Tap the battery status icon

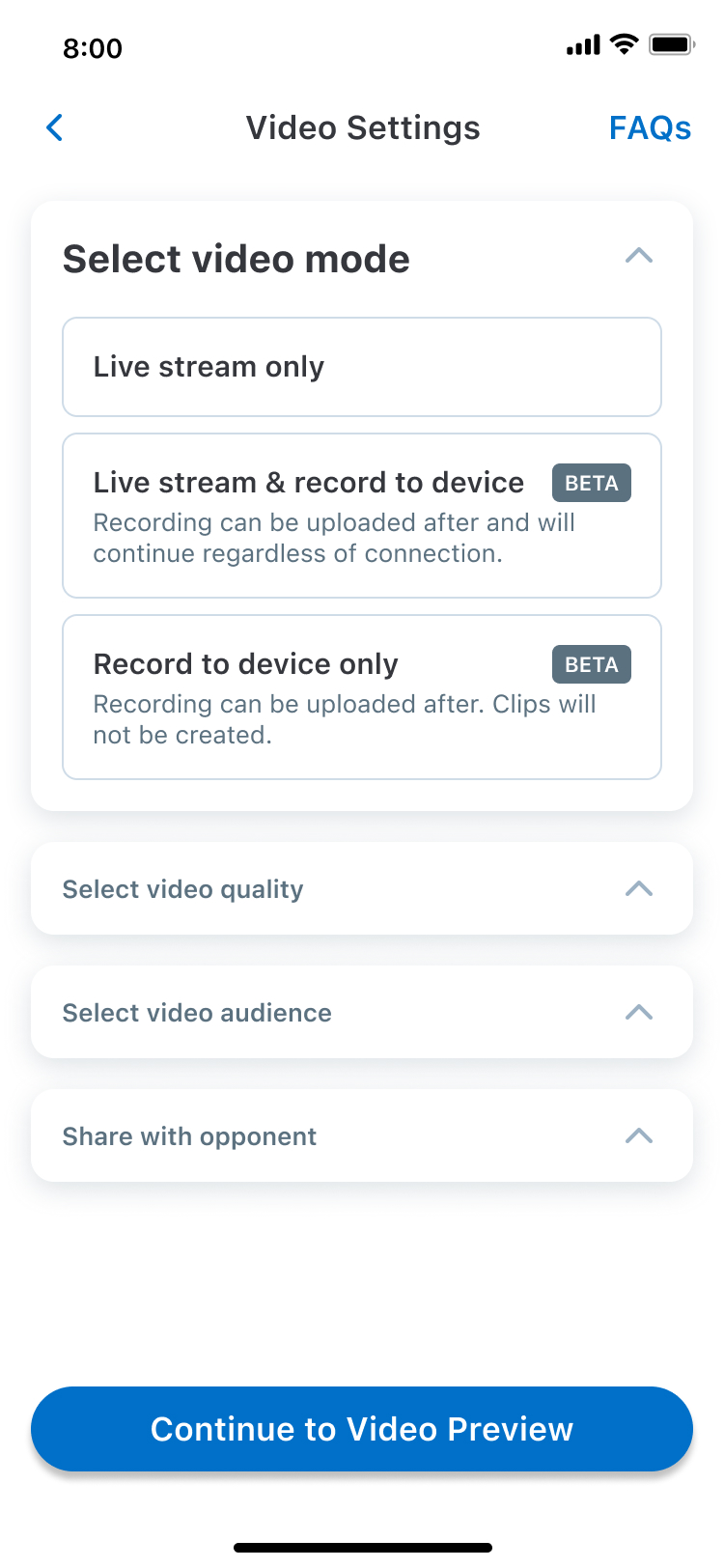tap(672, 44)
